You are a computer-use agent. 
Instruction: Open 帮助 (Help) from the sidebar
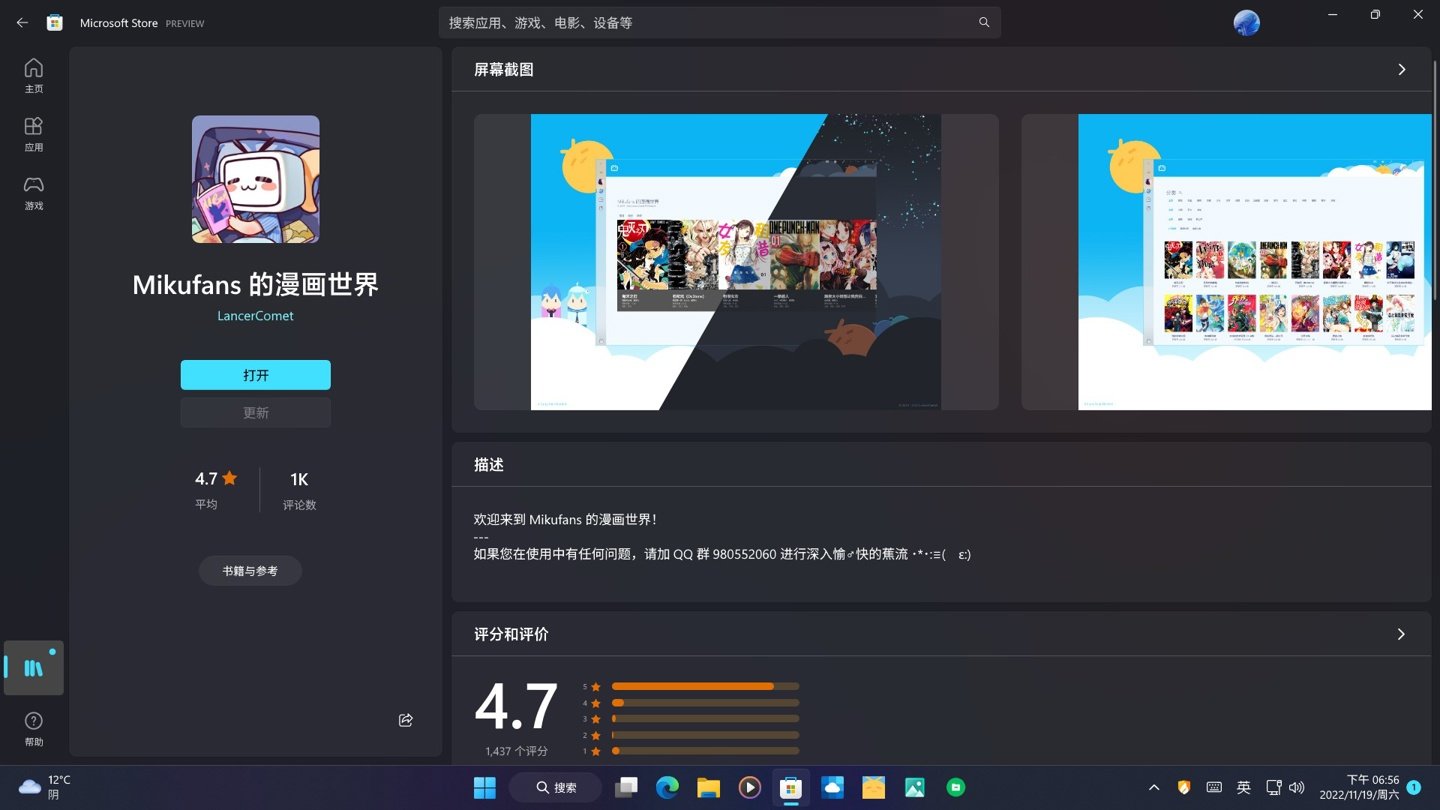coord(33,727)
